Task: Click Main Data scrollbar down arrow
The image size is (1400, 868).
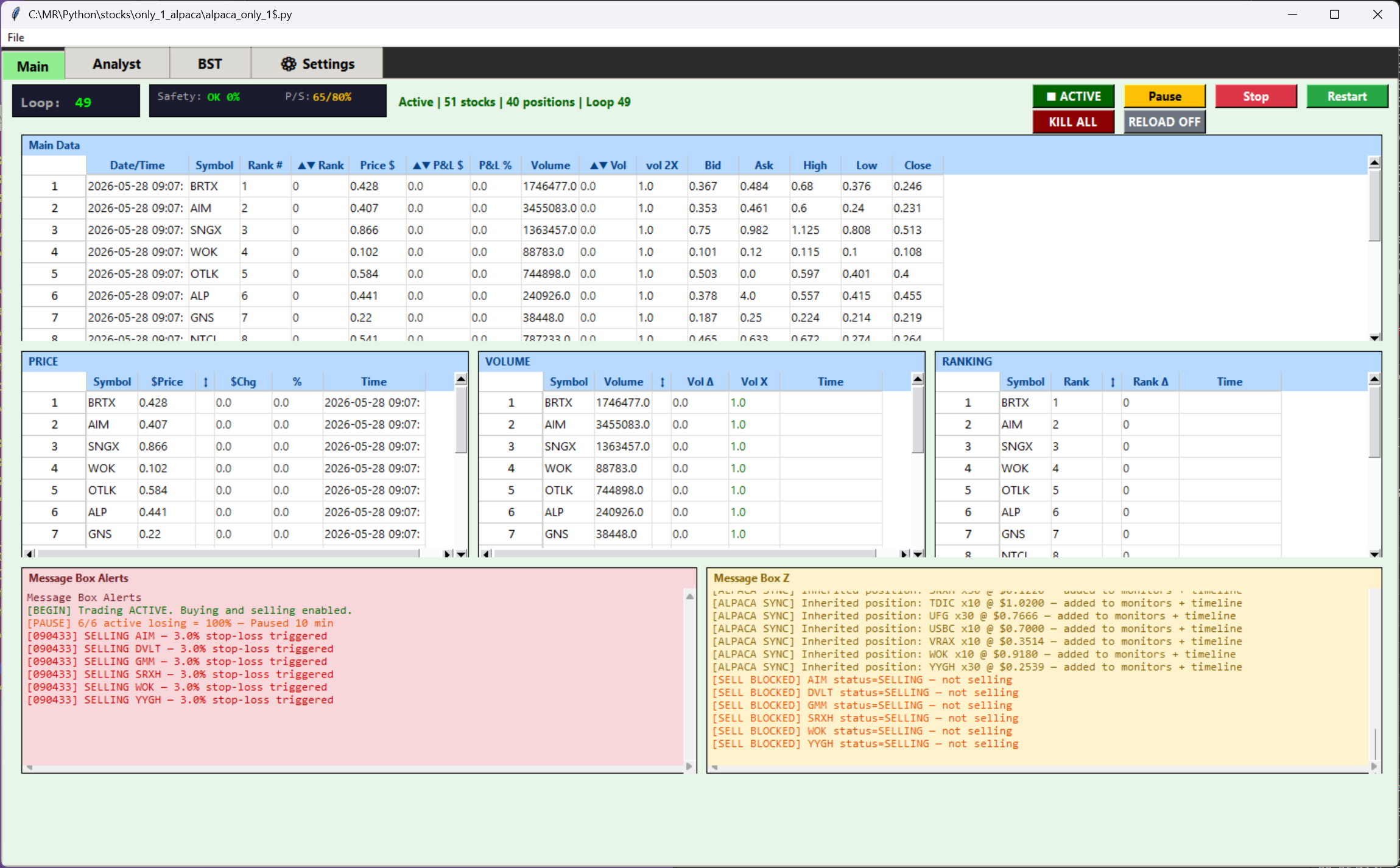Action: [x=1374, y=337]
